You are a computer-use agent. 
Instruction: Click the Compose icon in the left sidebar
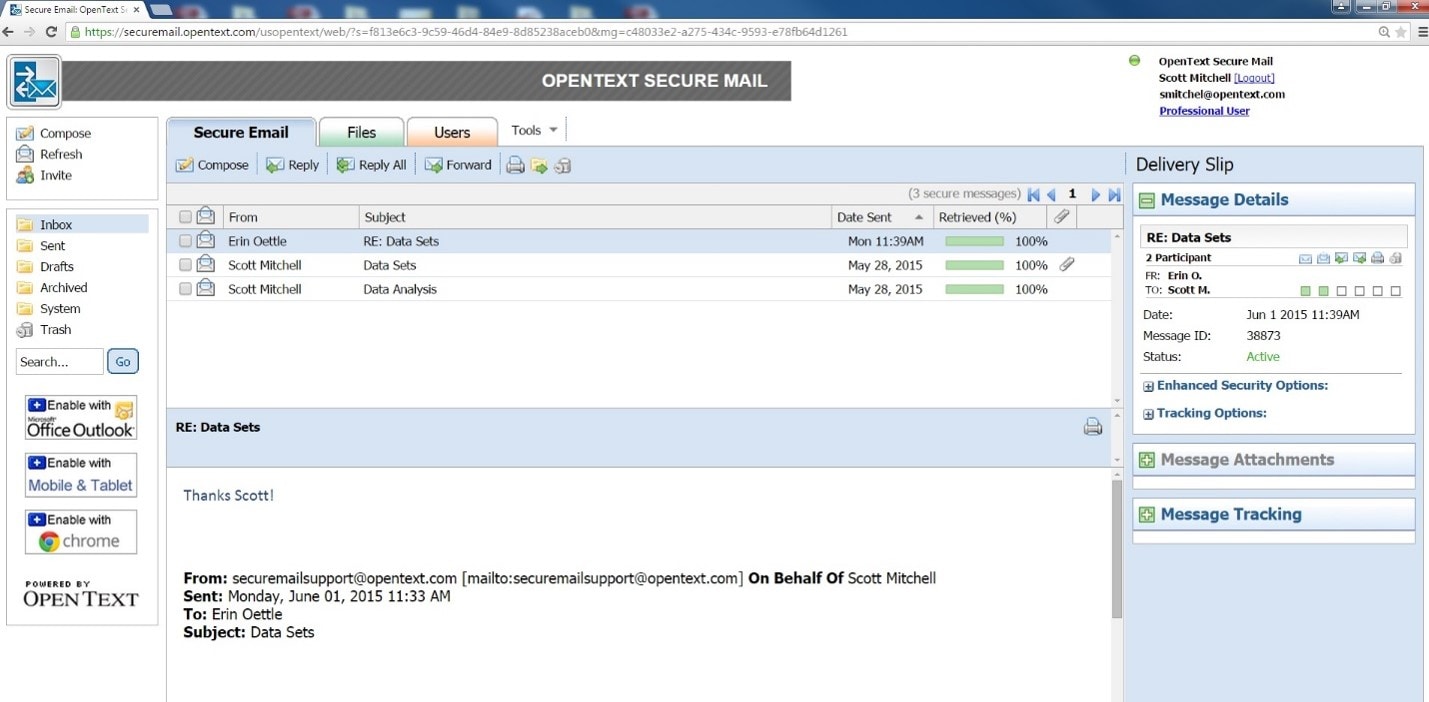[25, 133]
